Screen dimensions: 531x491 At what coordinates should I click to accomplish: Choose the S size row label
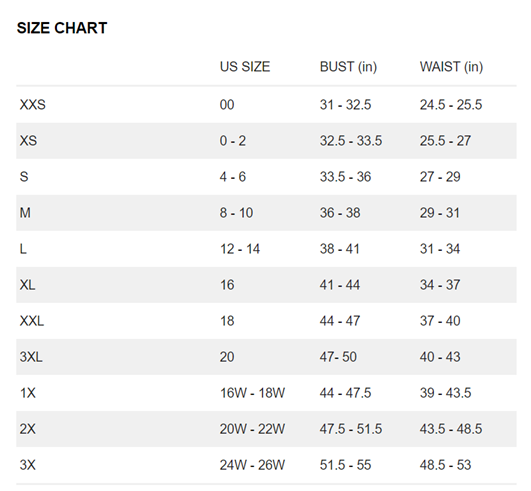pos(24,176)
